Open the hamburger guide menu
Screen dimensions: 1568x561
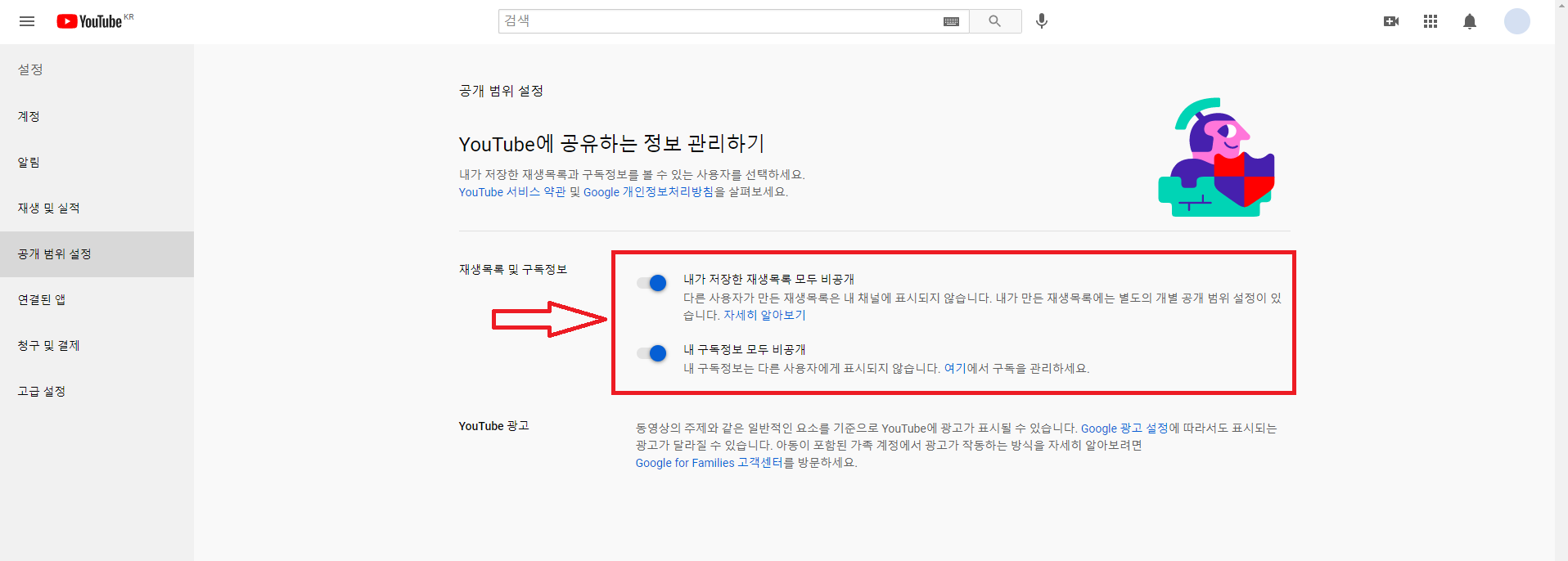27,21
